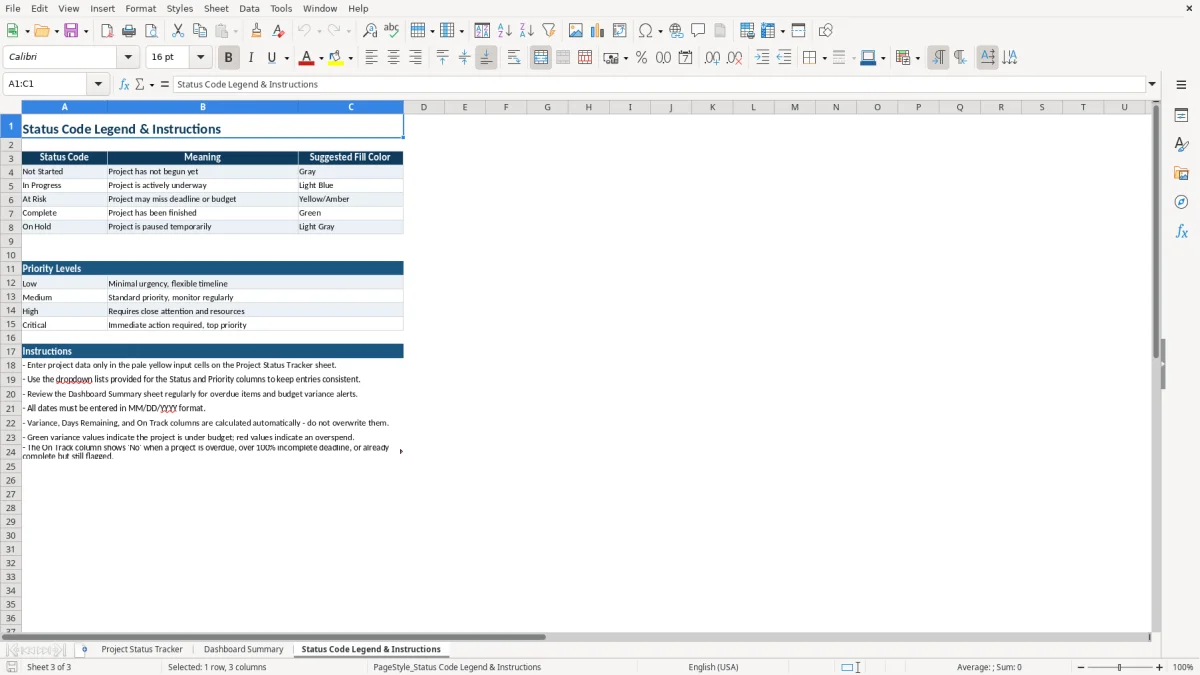
Task: Export directly as PDF
Action: click(x=107, y=31)
